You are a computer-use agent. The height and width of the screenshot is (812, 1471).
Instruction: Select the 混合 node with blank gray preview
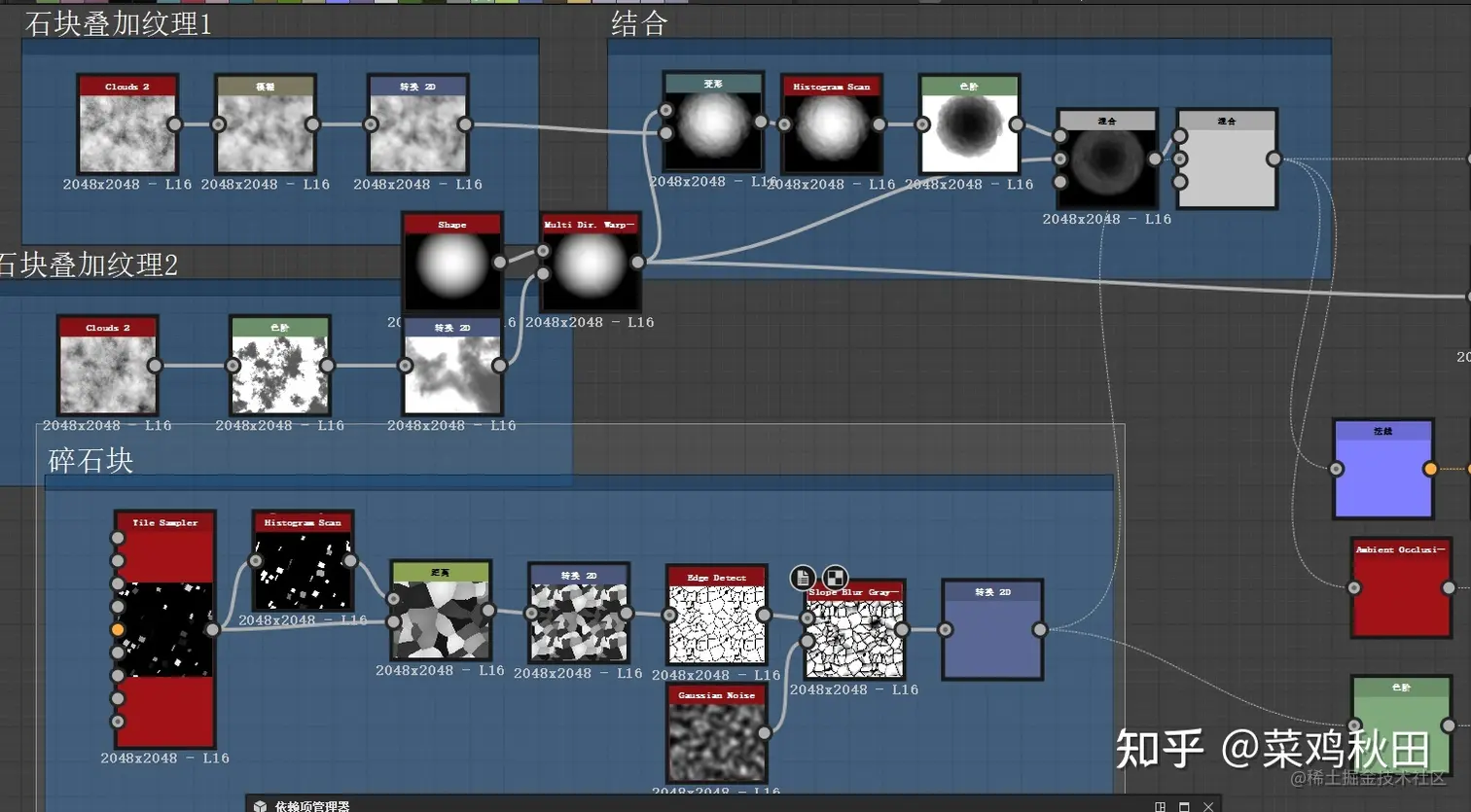tap(1227, 159)
